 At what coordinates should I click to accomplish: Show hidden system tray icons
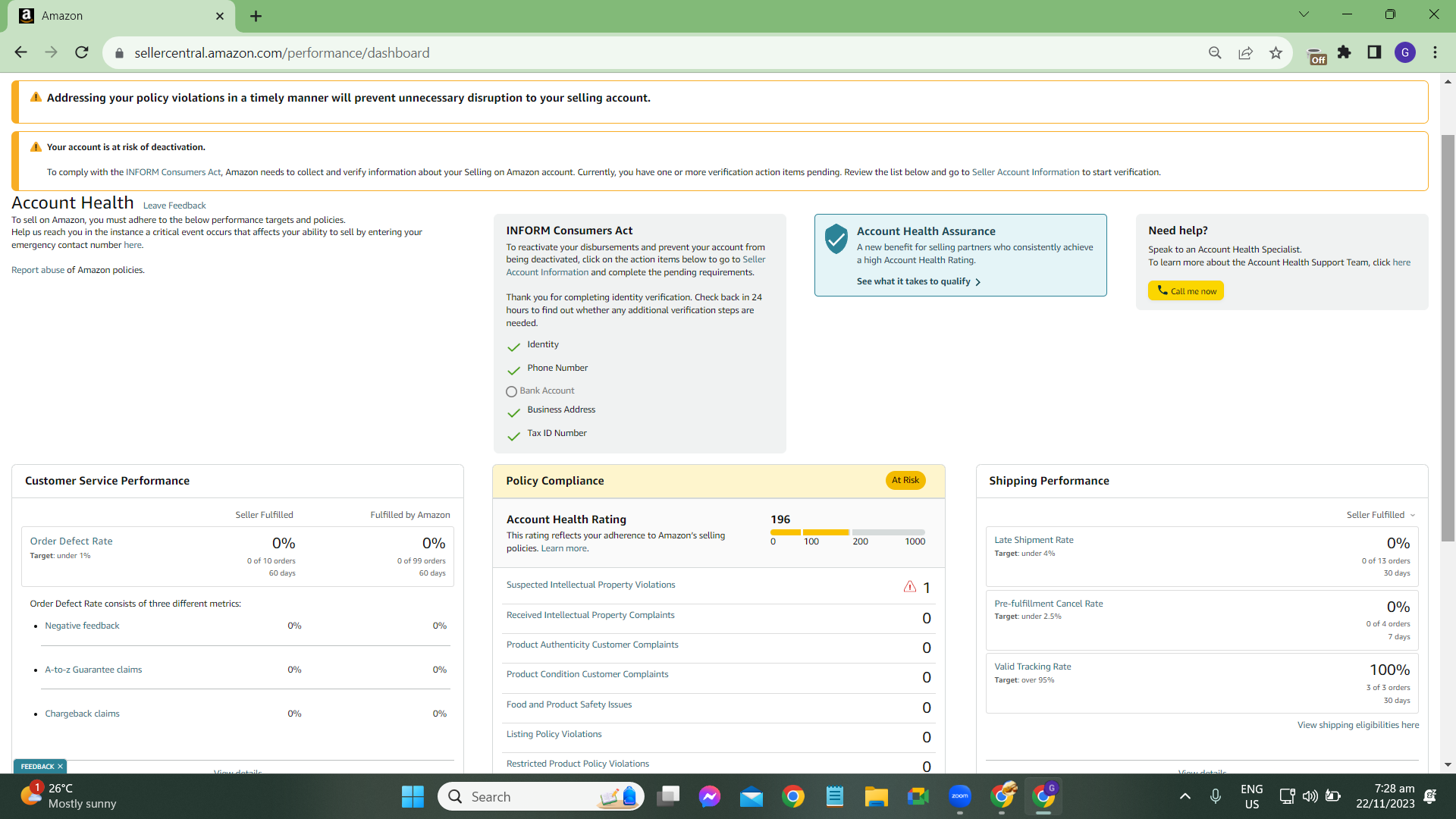tap(1185, 796)
